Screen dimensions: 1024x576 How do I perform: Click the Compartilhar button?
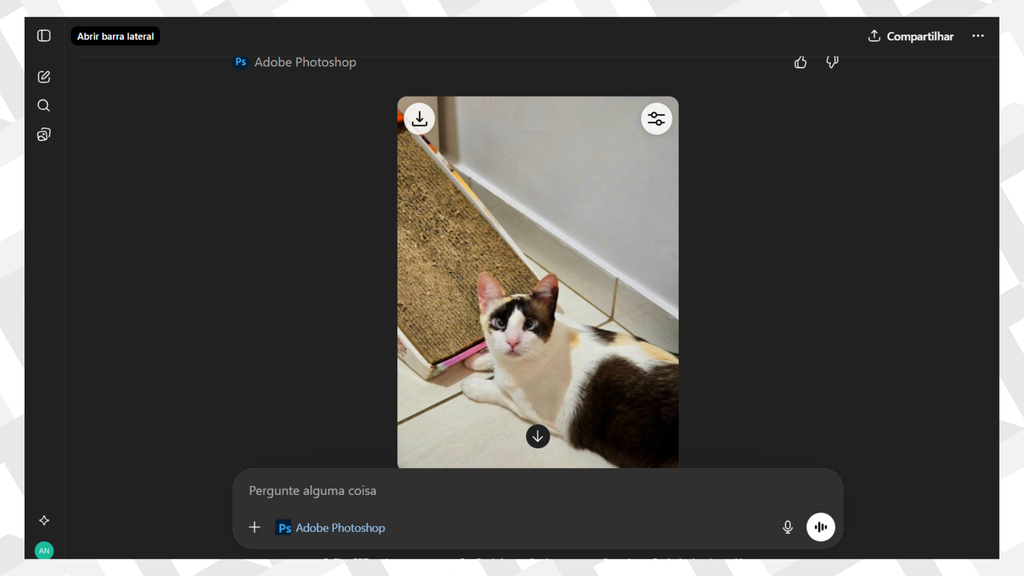(x=911, y=36)
